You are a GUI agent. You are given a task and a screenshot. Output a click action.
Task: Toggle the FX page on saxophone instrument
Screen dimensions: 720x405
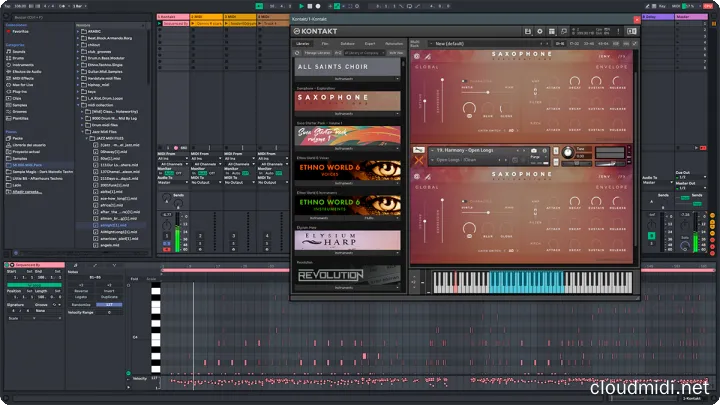tap(624, 56)
